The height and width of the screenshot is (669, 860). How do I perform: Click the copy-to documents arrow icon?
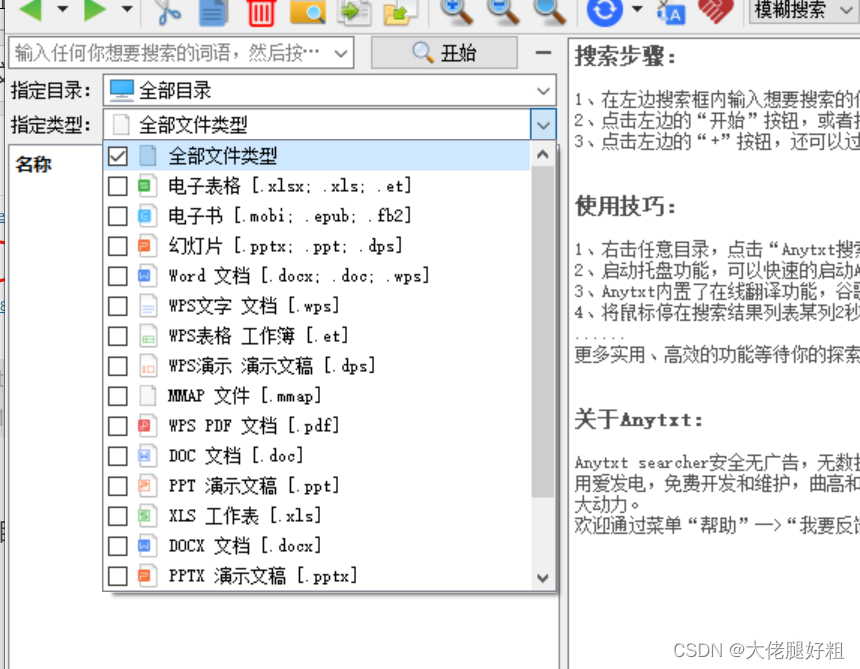tap(354, 12)
